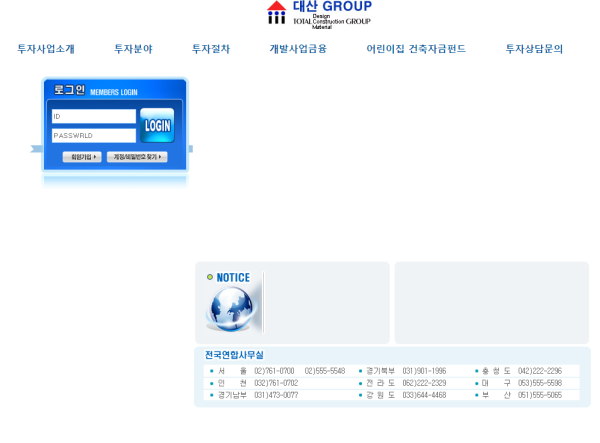The image size is (600, 443).
Task: Select 인천 phone 032)761-0702
Action: pyautogui.click(x=276, y=383)
